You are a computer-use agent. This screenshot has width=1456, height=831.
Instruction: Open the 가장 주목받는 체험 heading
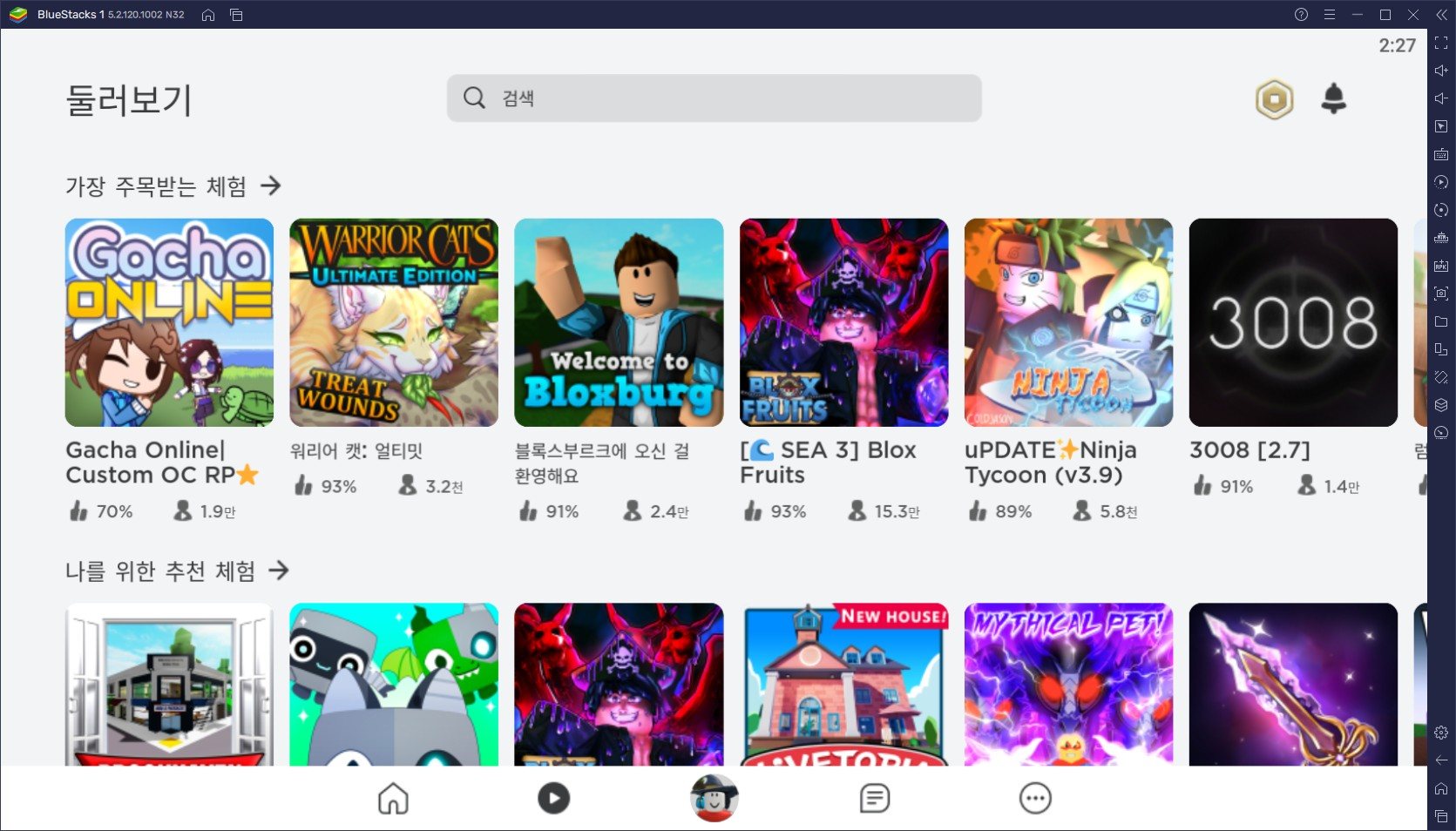156,186
